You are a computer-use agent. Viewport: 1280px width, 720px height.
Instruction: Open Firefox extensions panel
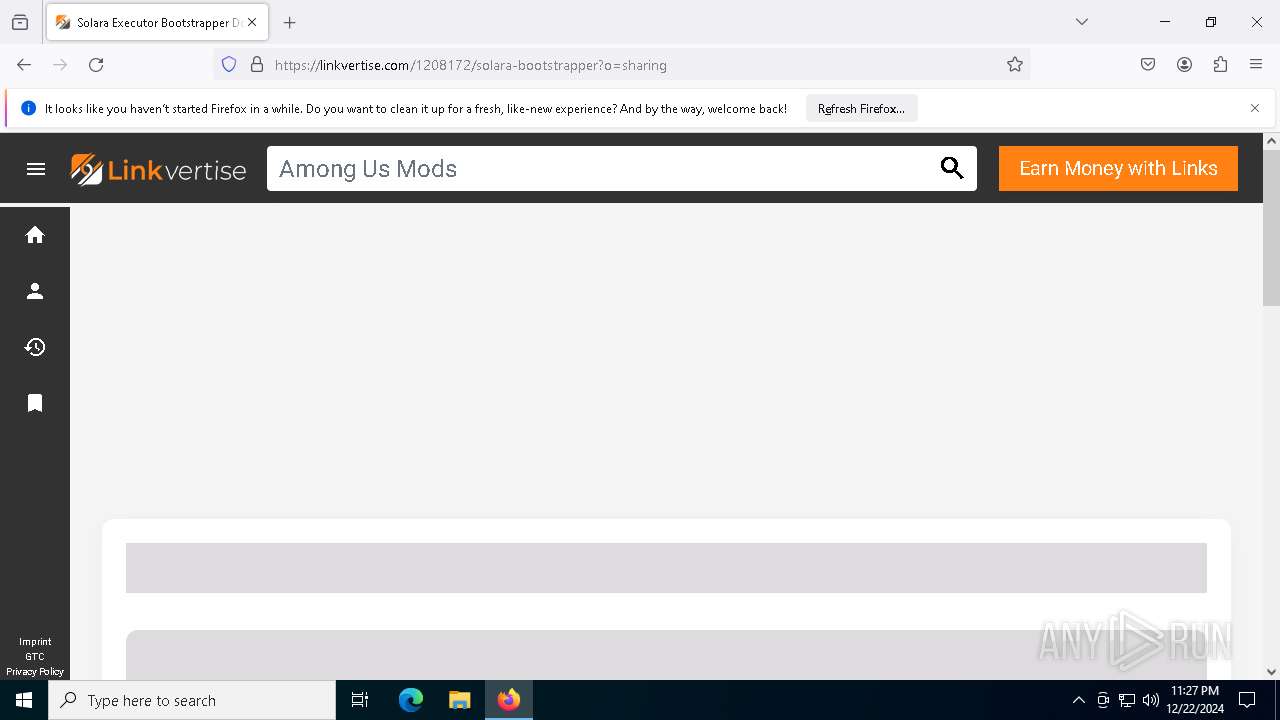1220,65
